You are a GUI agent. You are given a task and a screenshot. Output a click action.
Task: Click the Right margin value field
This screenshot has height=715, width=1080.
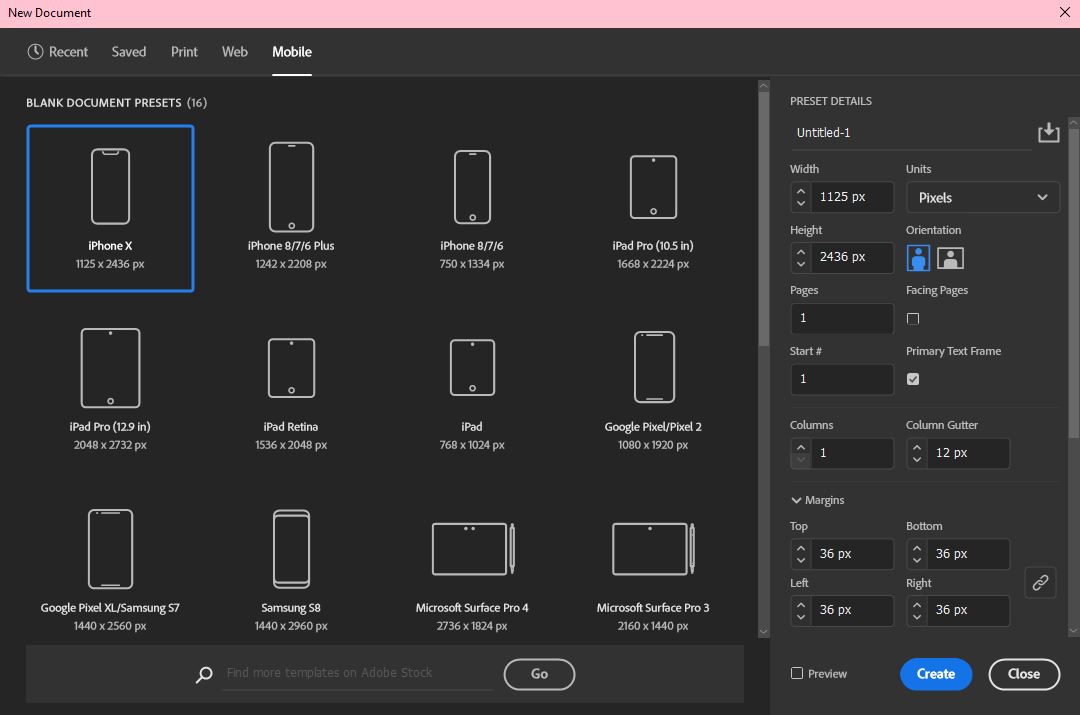click(968, 610)
